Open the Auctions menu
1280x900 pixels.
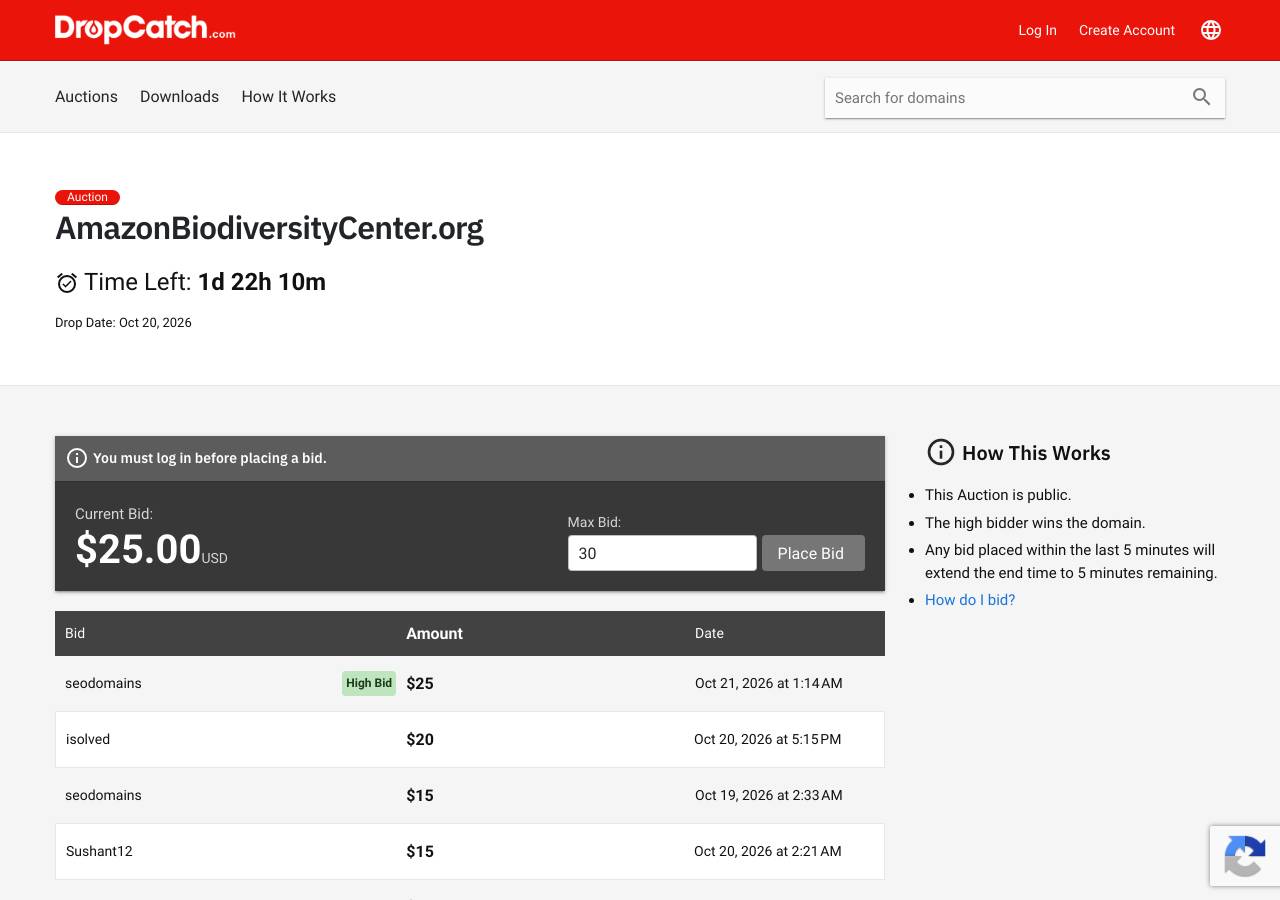point(86,96)
